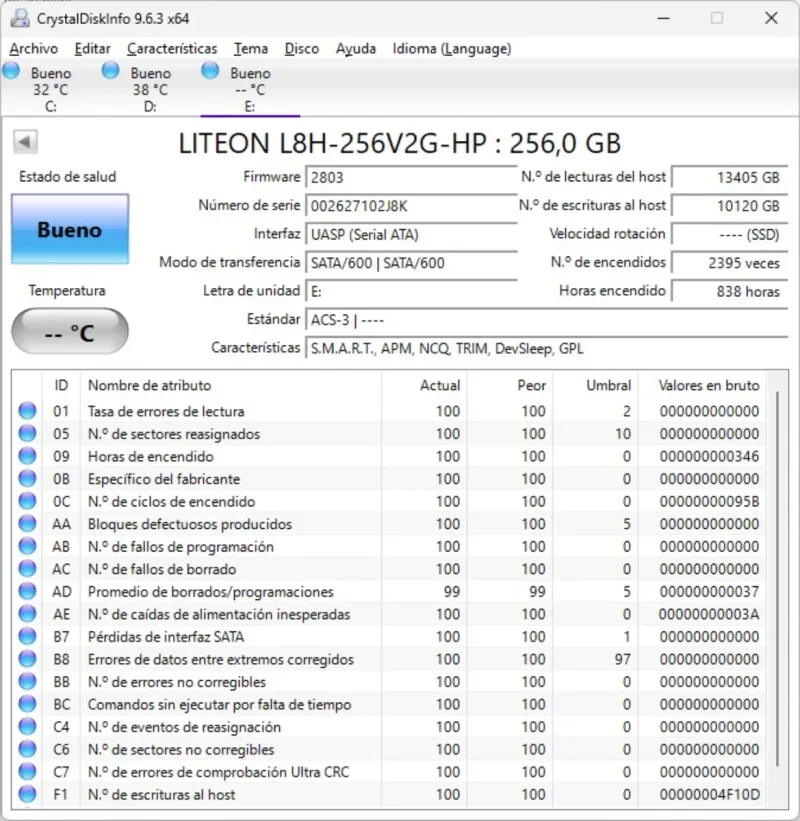Open the Archivo menu
This screenshot has width=800, height=821.
click(x=34, y=49)
